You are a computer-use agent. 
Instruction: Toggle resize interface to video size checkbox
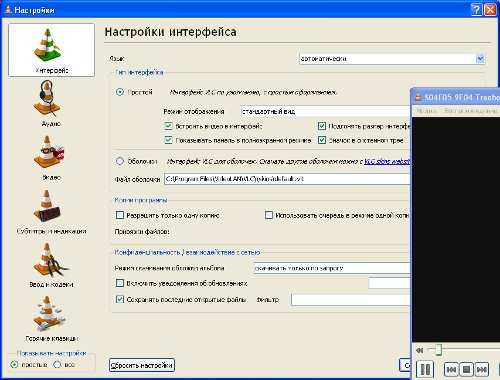click(322, 126)
